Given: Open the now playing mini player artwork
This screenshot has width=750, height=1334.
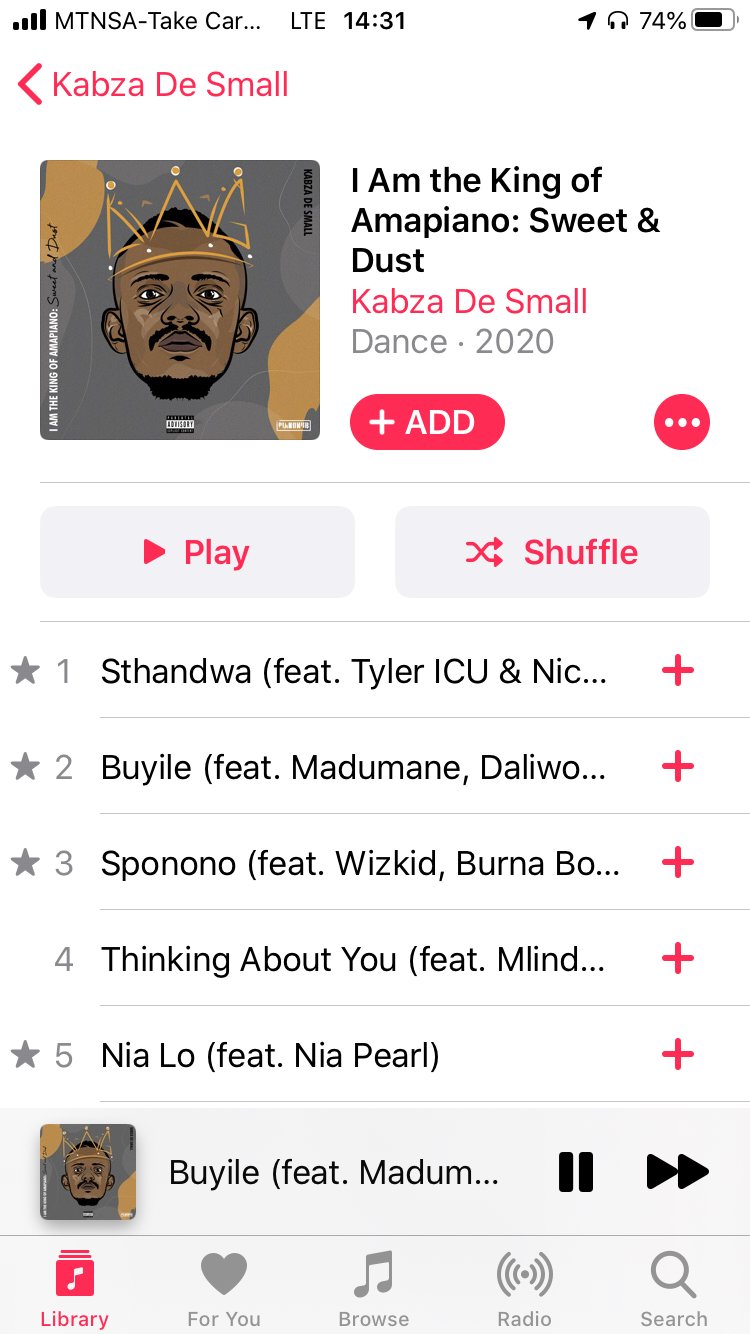Looking at the screenshot, I should pyautogui.click(x=88, y=1172).
